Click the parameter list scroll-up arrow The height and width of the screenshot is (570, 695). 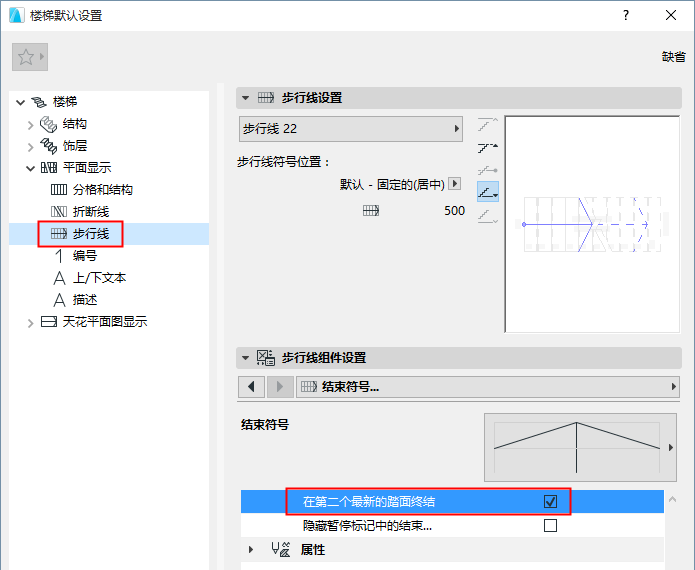[x=672, y=500]
